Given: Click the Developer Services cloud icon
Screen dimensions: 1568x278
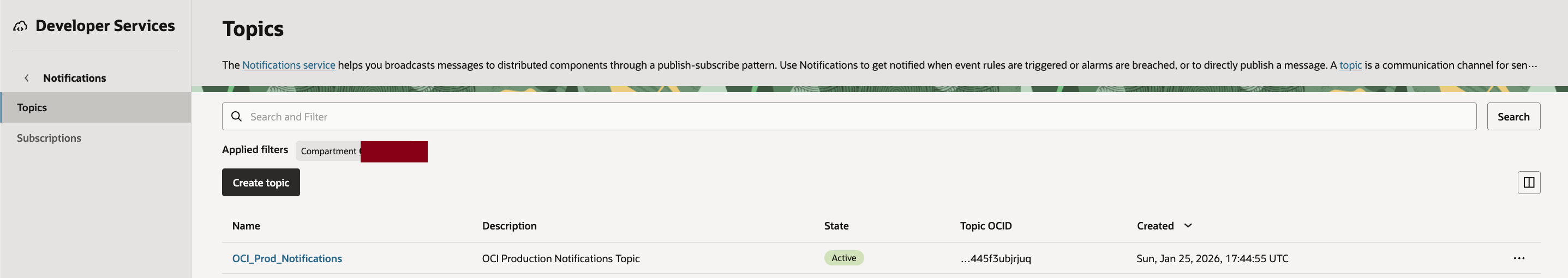Looking at the screenshot, I should 20,26.
